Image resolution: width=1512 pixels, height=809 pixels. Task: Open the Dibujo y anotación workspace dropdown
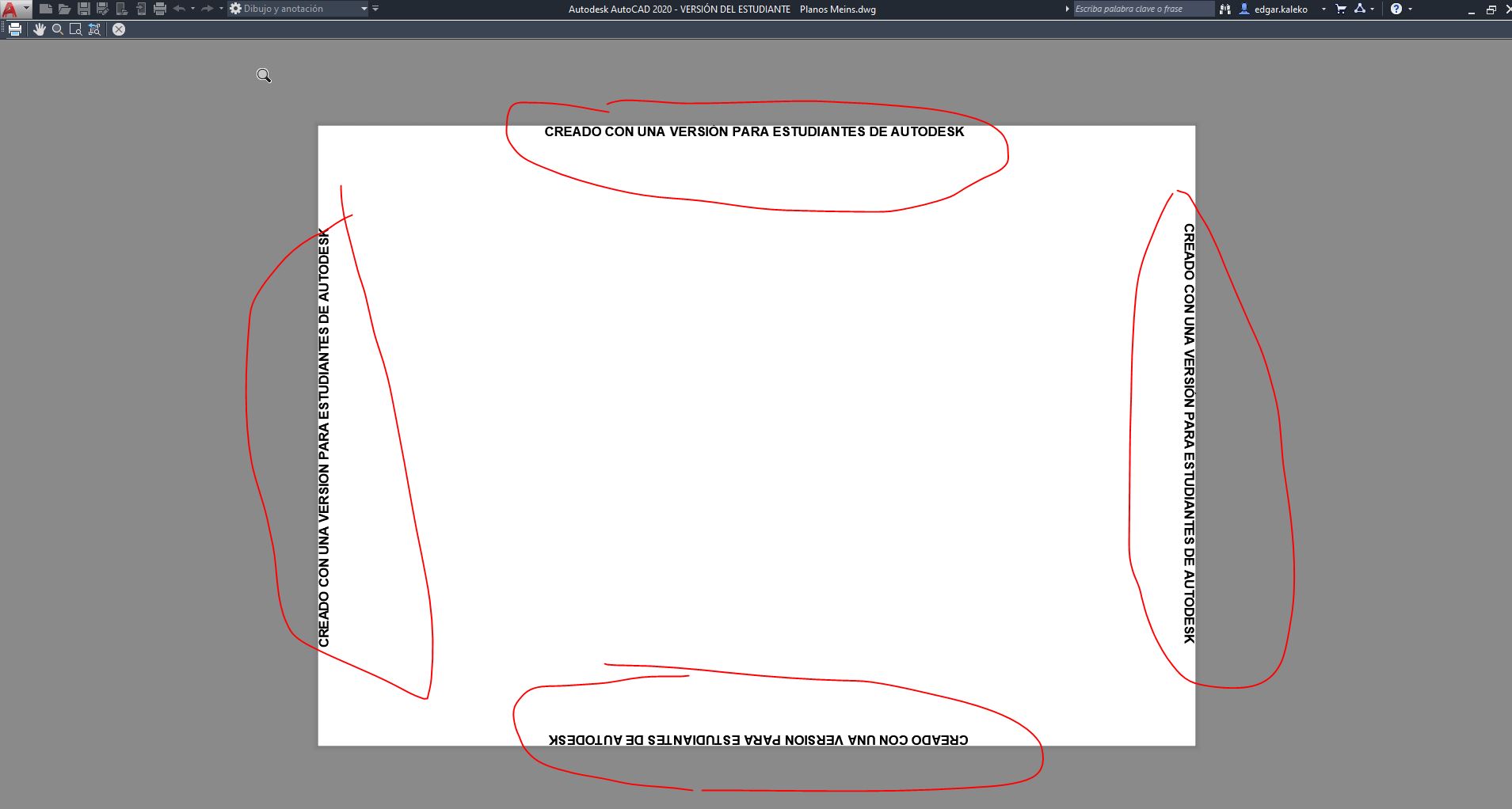299,9
